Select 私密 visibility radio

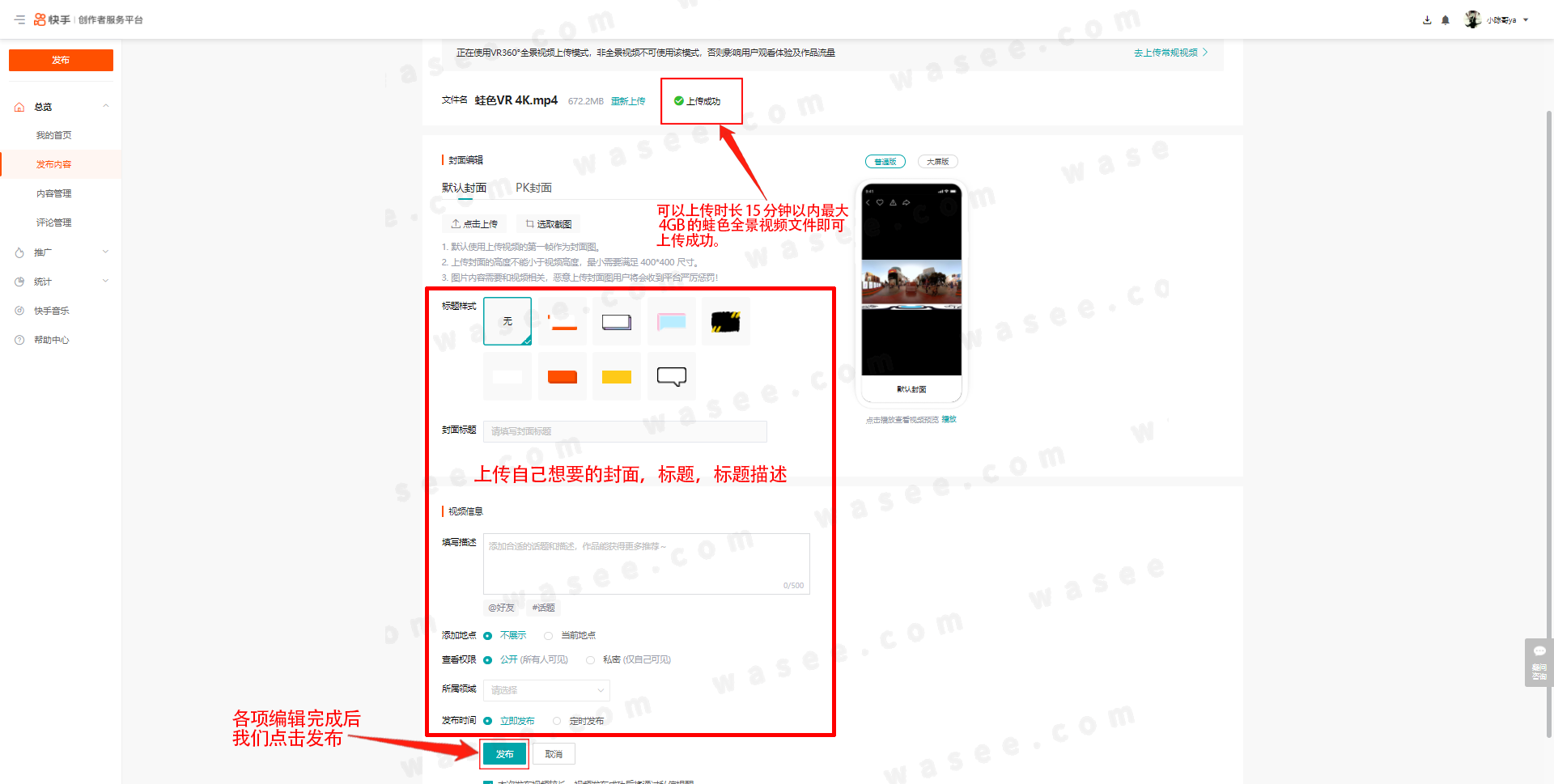click(x=591, y=660)
